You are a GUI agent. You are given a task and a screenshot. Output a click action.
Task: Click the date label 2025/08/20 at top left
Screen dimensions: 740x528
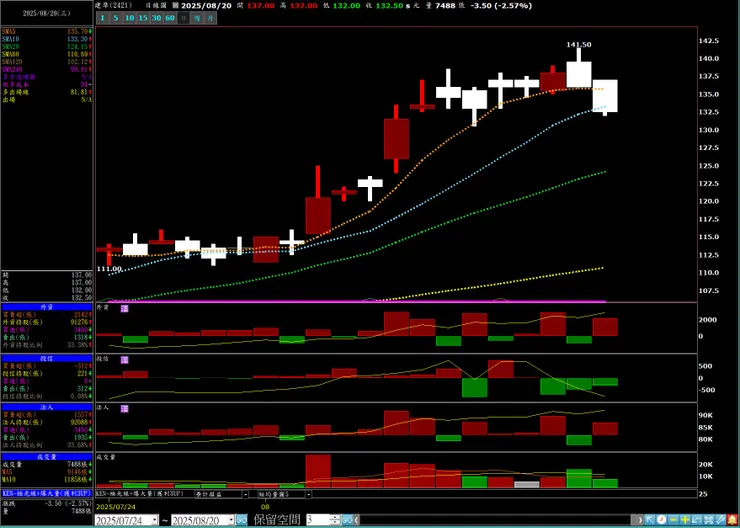click(x=47, y=14)
